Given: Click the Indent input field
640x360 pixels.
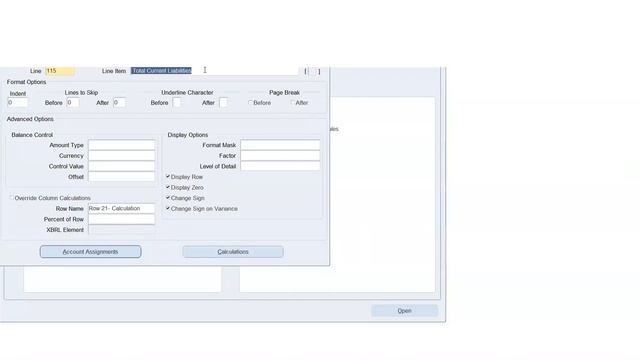Looking at the screenshot, I should (18, 102).
